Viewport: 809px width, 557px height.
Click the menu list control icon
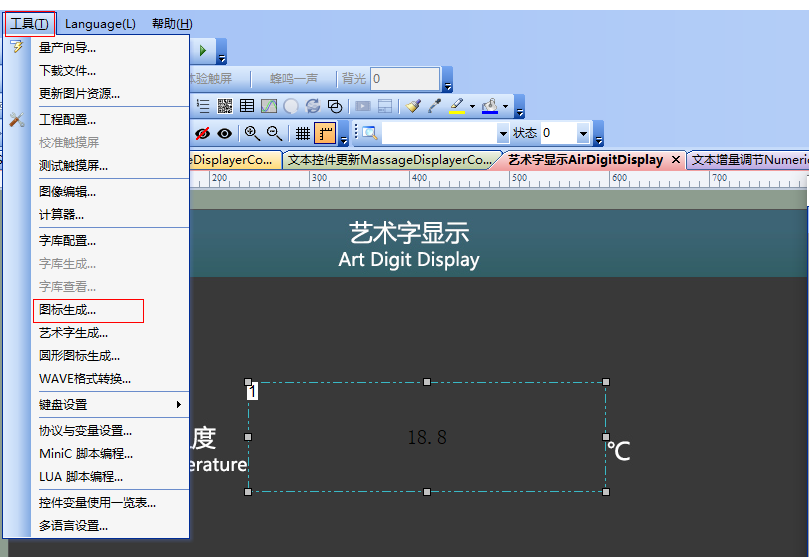point(203,106)
